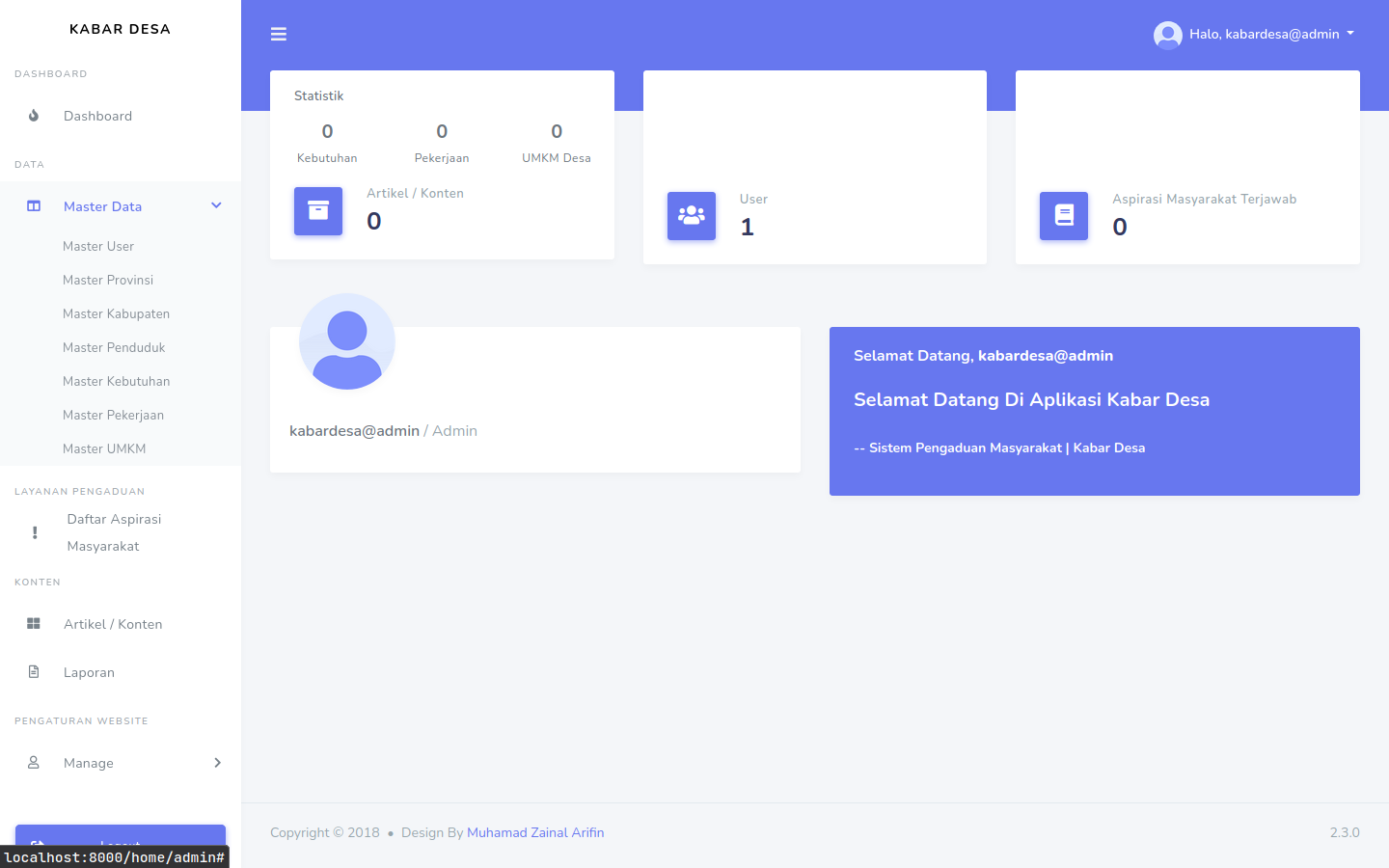
Task: Open the Muhamad Zainal Arifin link
Action: [x=535, y=832]
